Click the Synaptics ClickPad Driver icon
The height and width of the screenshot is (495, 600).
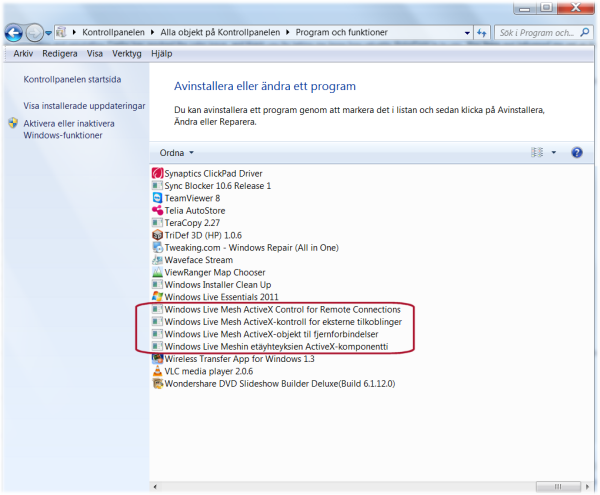point(157,173)
